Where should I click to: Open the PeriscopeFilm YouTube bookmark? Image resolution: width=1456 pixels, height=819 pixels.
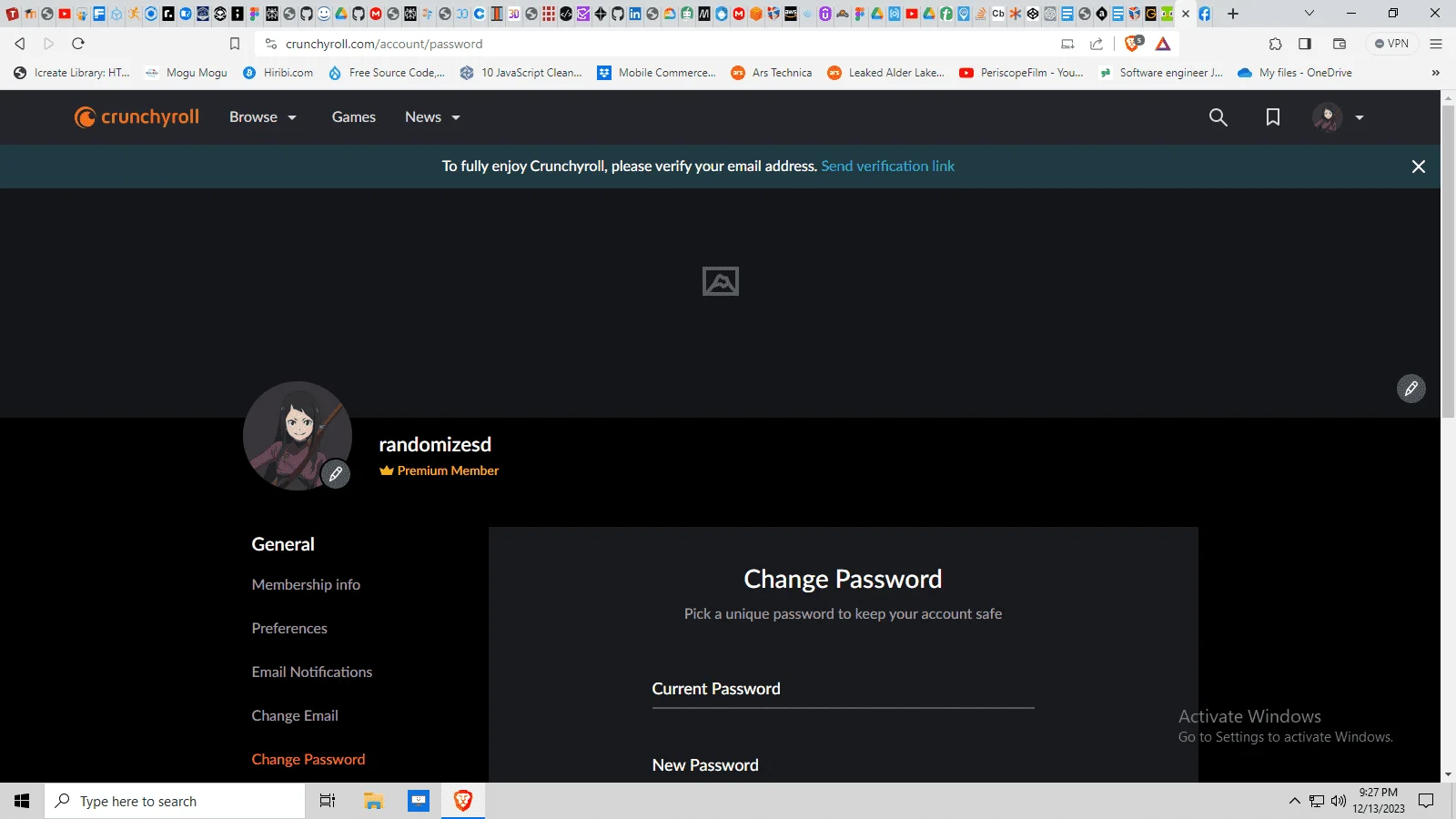pos(1021,73)
